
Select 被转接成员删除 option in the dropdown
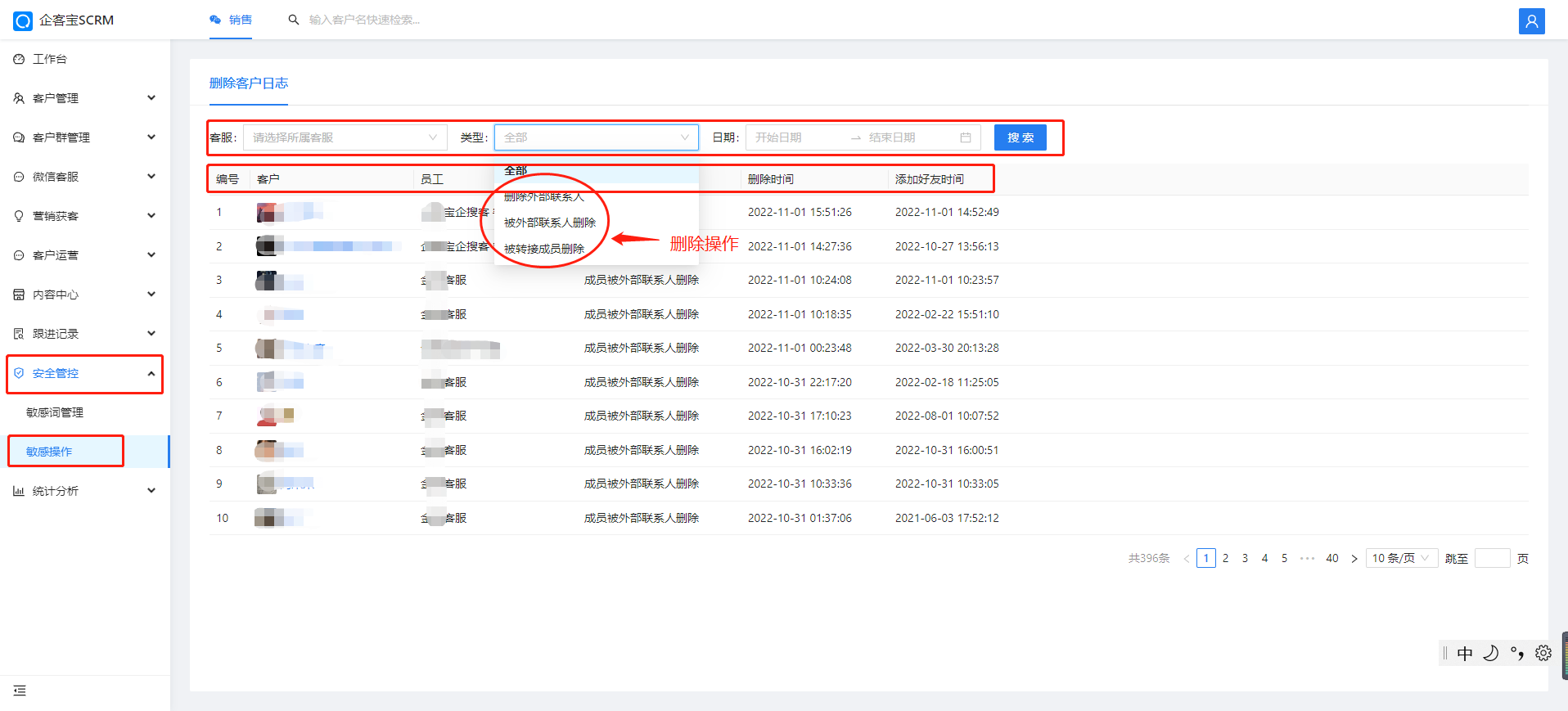pyautogui.click(x=543, y=249)
